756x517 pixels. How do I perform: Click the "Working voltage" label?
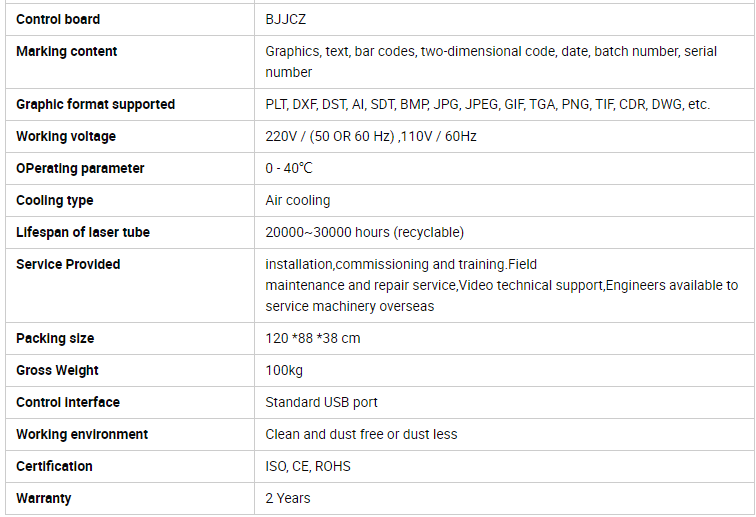(66, 136)
